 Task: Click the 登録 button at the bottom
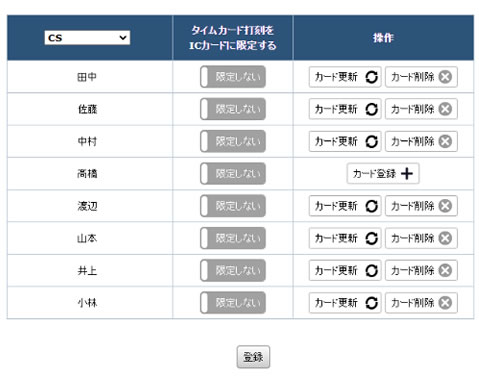coord(253,357)
